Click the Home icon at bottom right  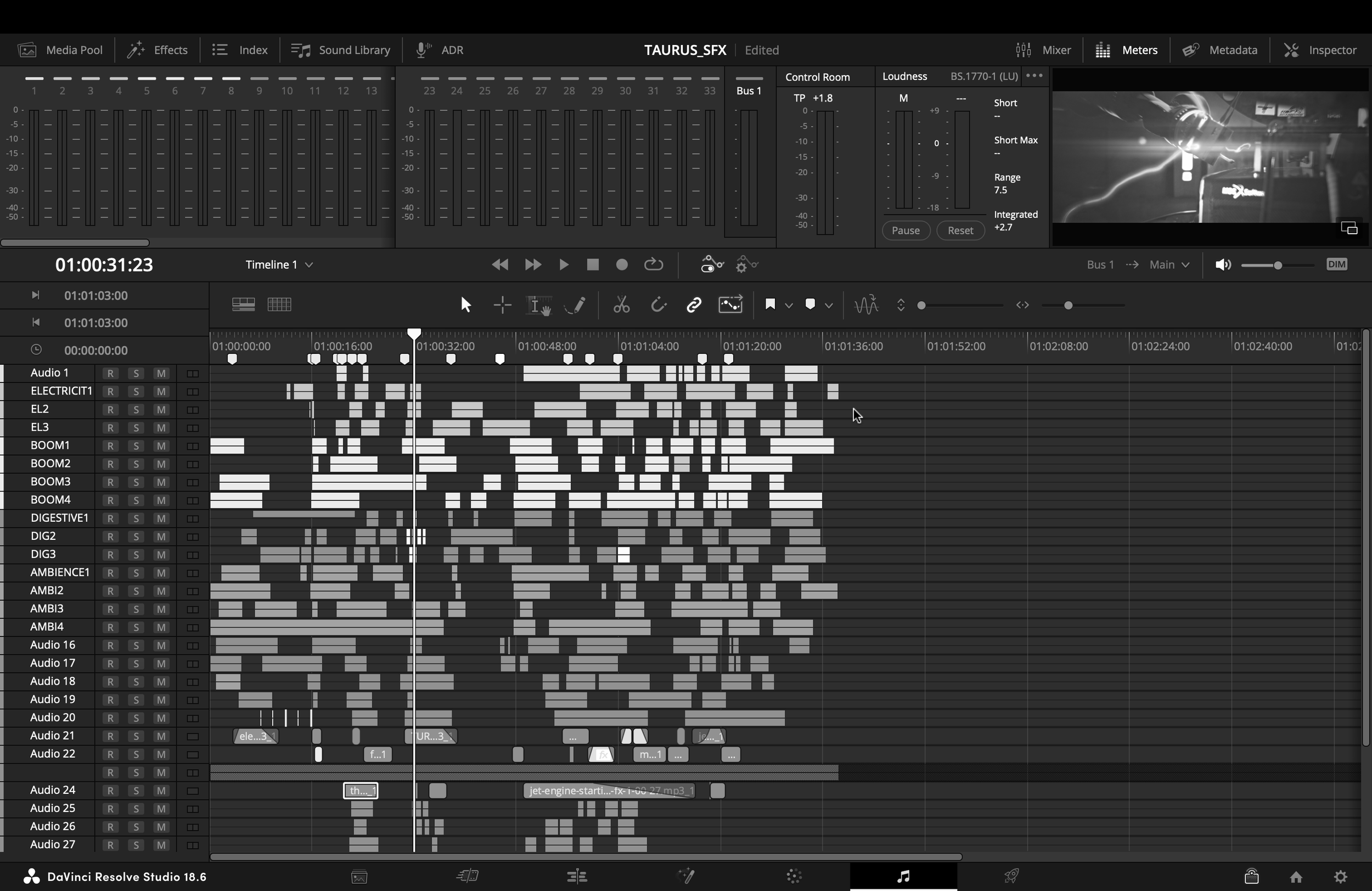pyautogui.click(x=1296, y=877)
